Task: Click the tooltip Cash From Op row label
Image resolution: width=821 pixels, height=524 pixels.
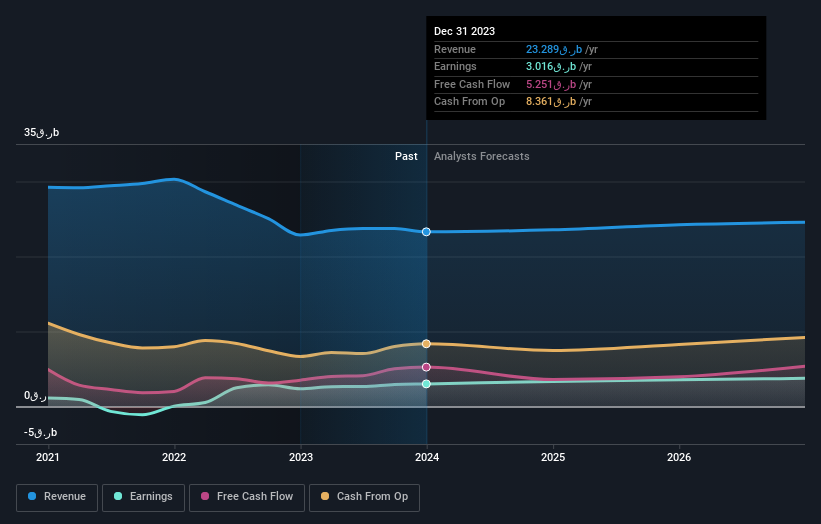Action: (x=470, y=102)
